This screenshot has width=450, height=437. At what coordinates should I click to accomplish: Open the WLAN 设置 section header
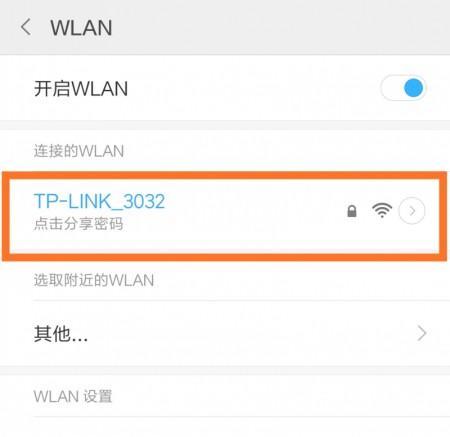(x=73, y=397)
